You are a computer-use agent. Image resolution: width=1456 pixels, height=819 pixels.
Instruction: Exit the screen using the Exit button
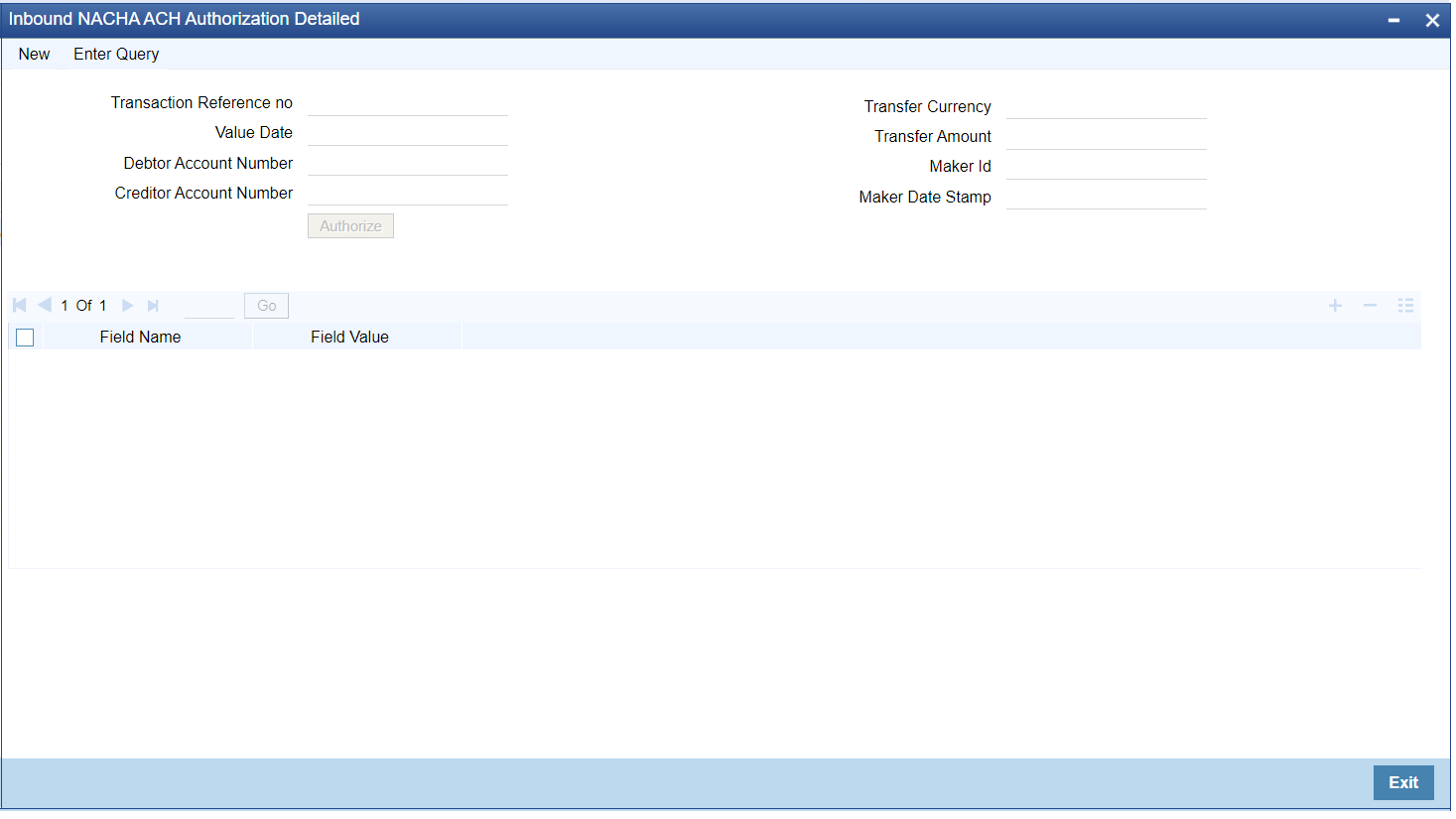[1403, 782]
